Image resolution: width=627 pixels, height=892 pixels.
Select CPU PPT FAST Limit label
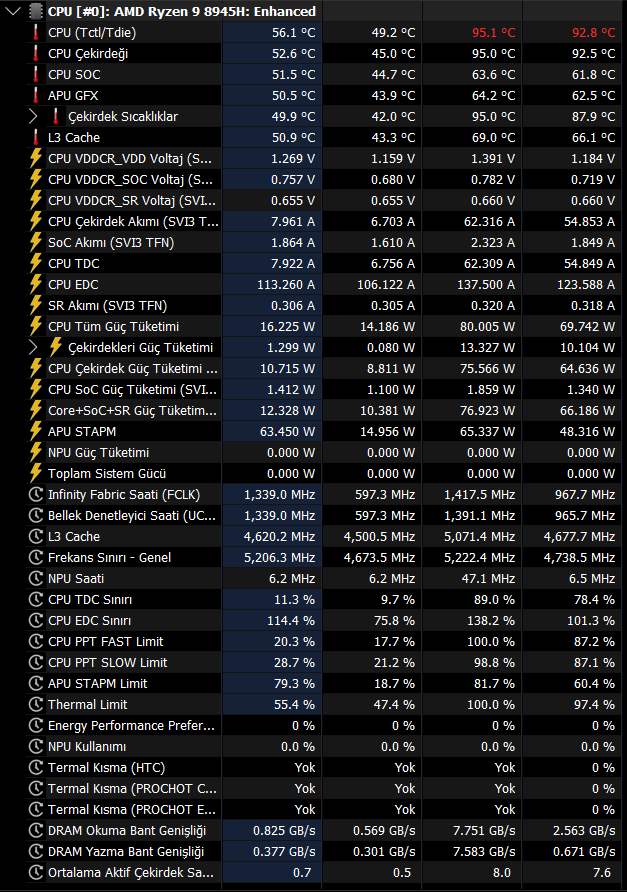[x=105, y=642]
